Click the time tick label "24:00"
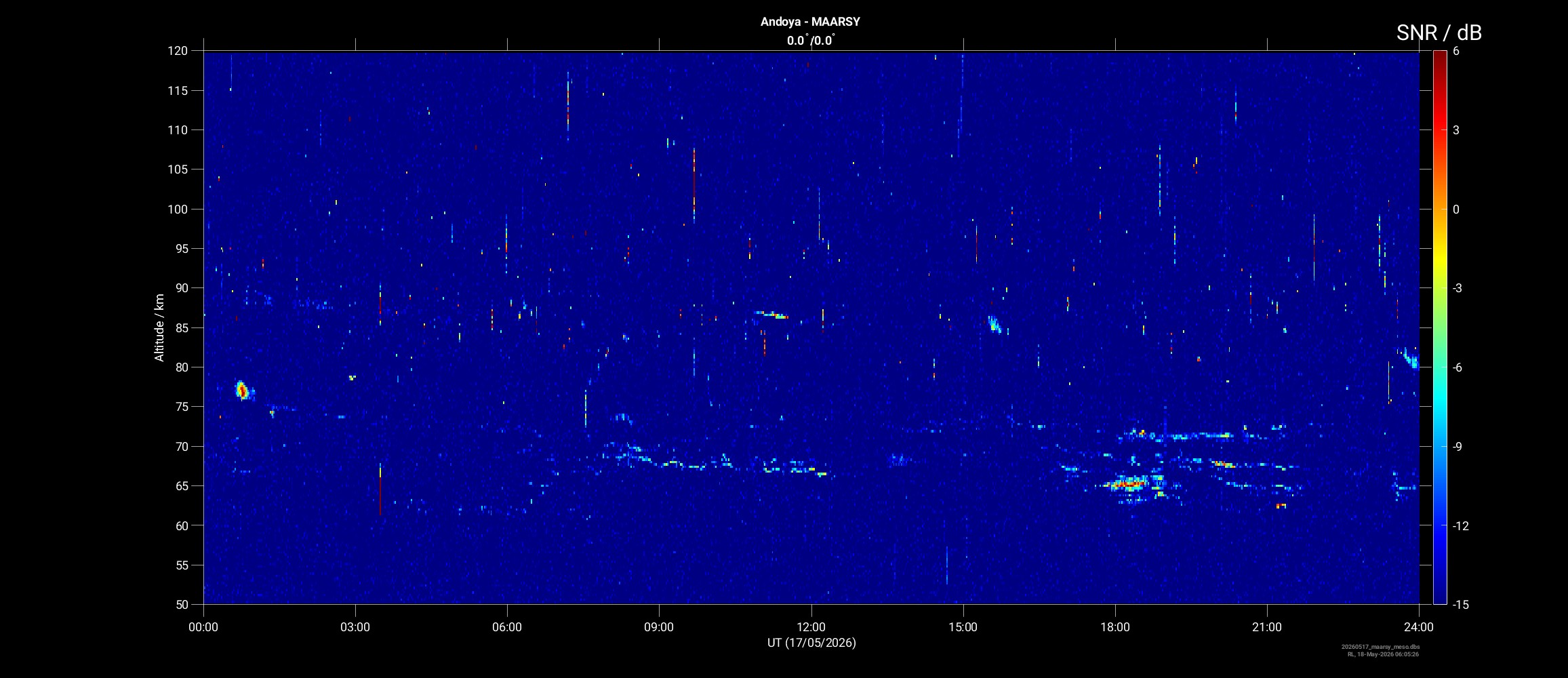Screen dimensions: 1568x678 coord(1419,627)
